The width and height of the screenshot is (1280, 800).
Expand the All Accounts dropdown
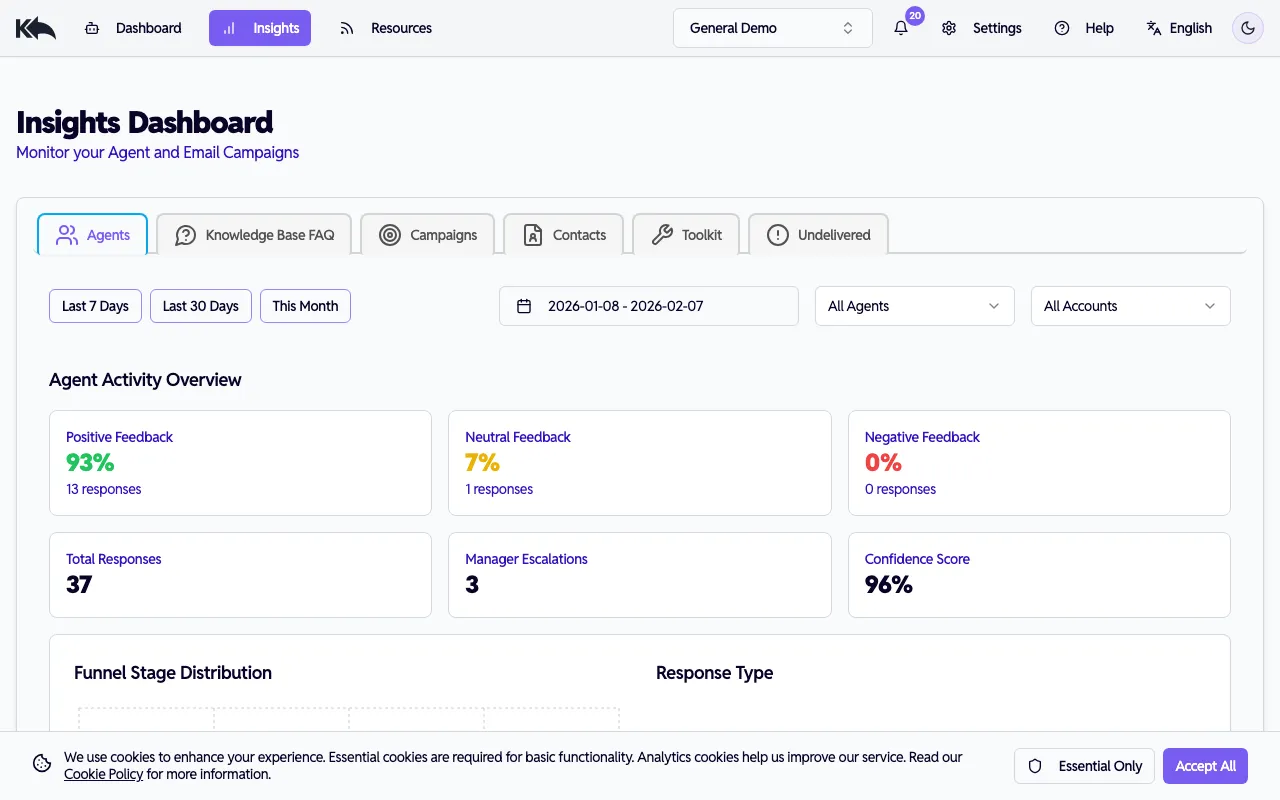(x=1130, y=306)
